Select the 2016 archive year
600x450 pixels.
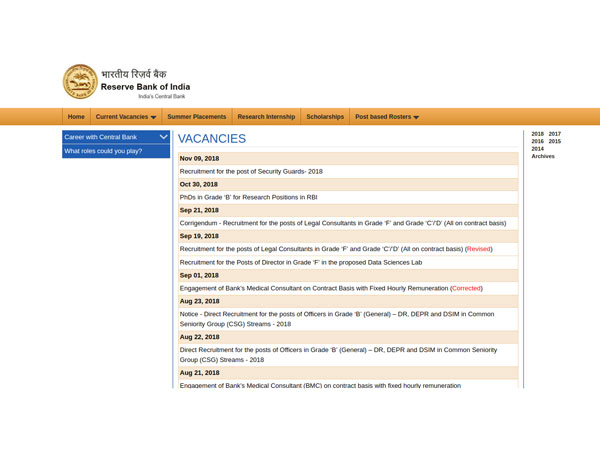pos(537,142)
